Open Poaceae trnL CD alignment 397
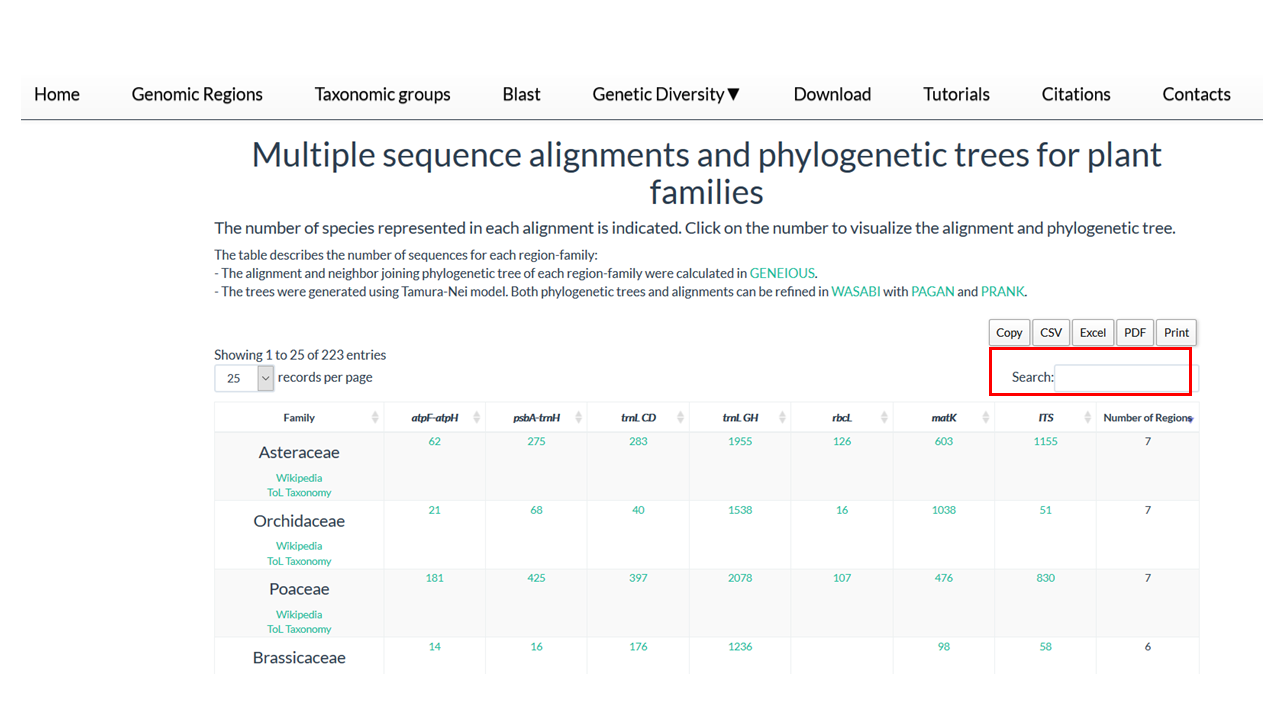This screenshot has width=1280, height=720. pyautogui.click(x=638, y=578)
